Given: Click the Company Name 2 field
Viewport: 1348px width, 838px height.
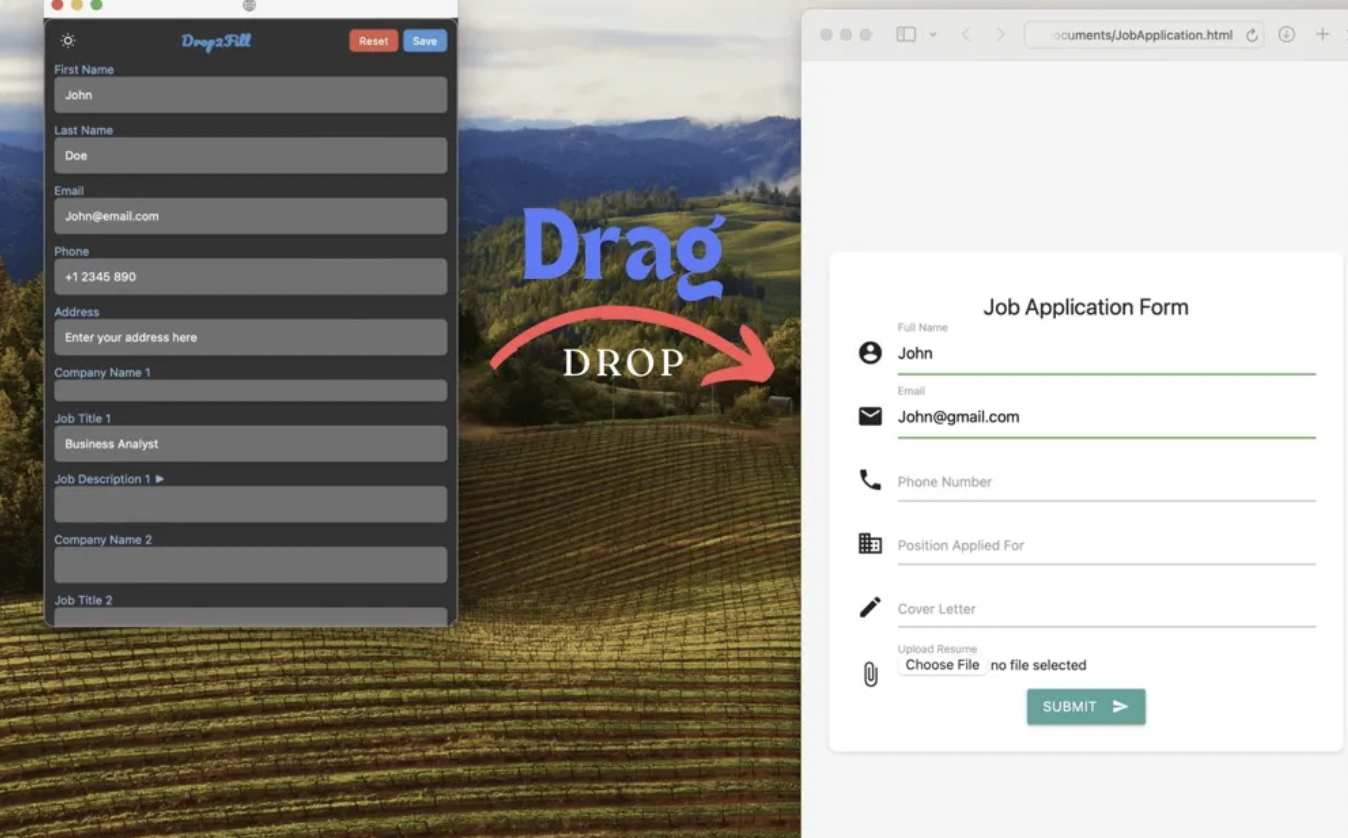Looking at the screenshot, I should point(250,565).
